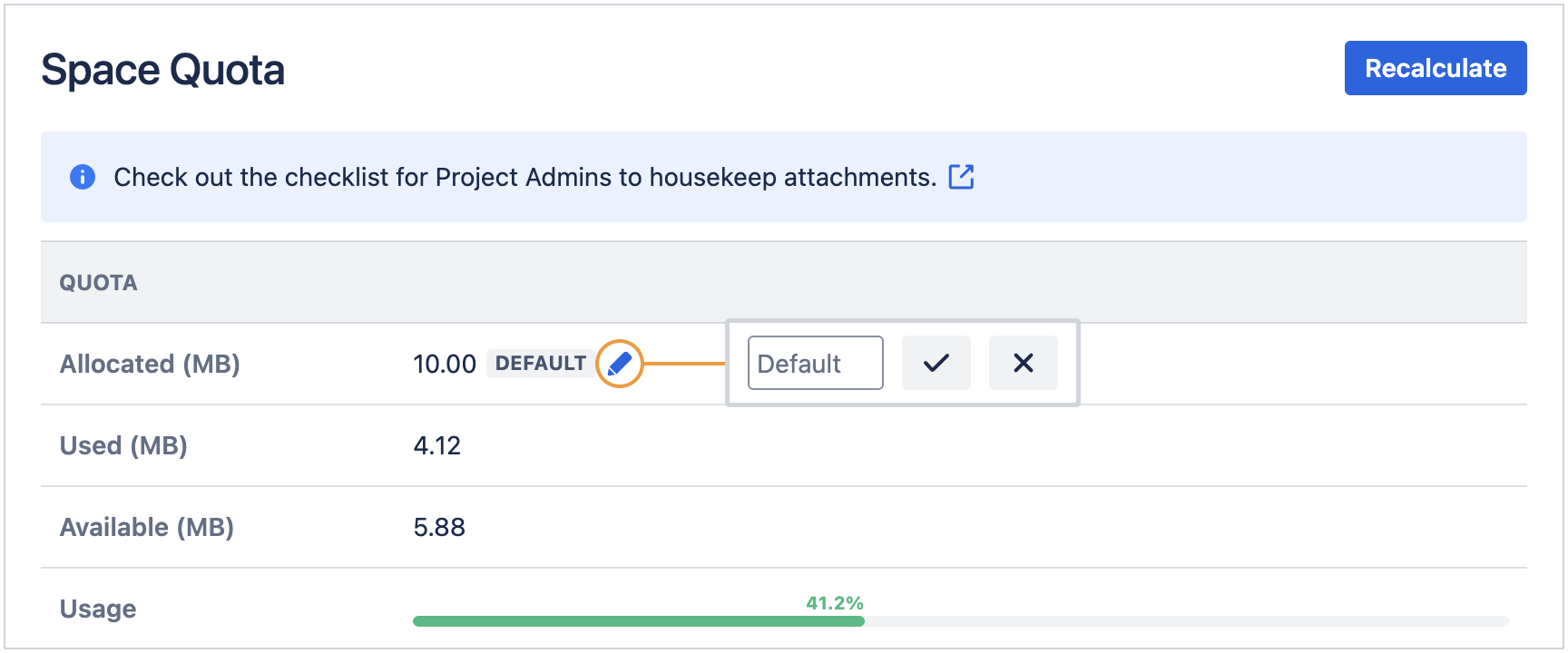Click the Allocated (MB) row label
The height and width of the screenshot is (653, 1568).
point(150,364)
